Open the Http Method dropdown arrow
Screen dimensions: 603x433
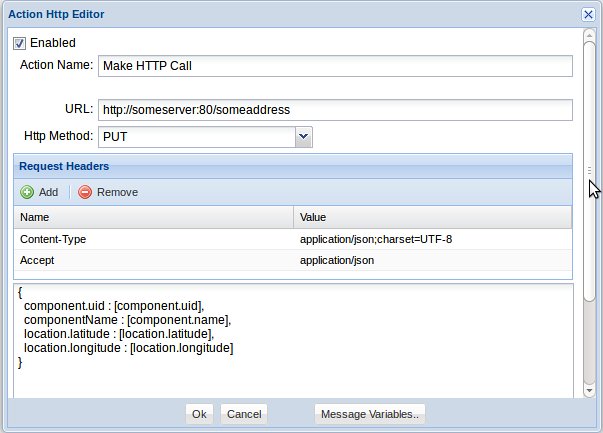(x=304, y=136)
